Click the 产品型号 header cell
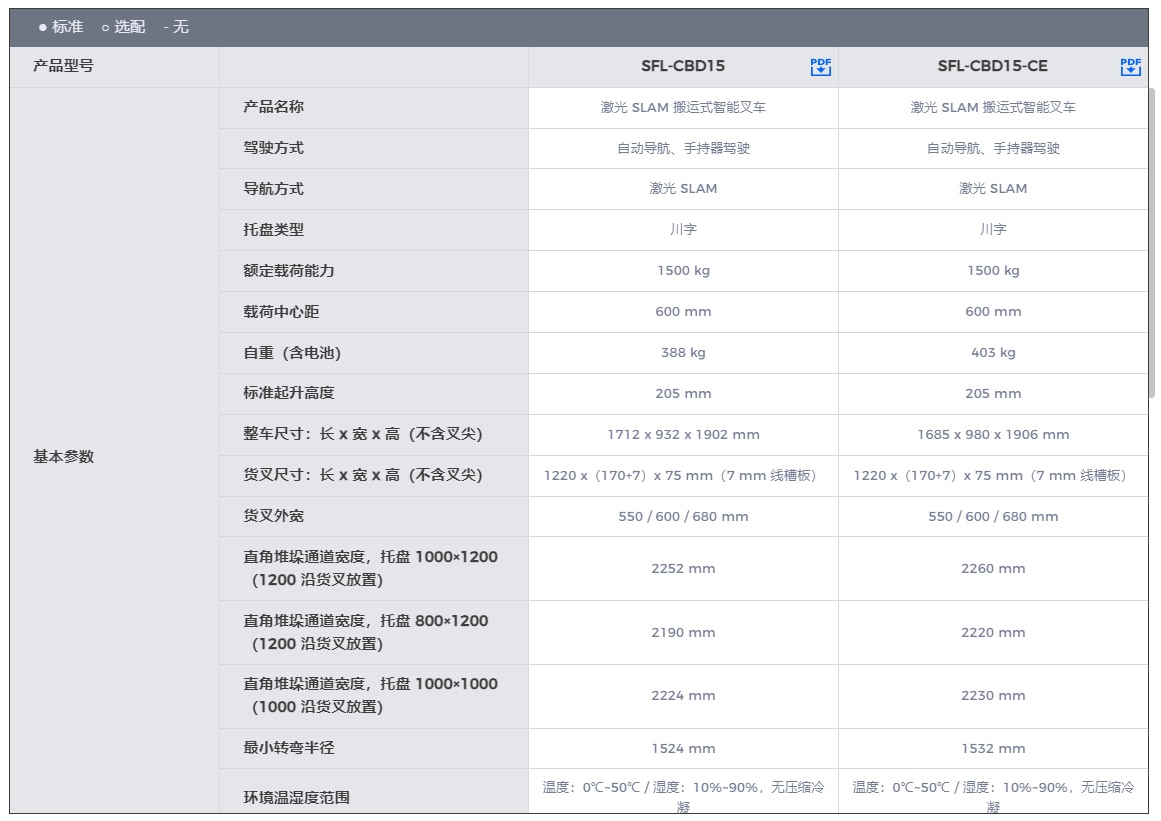This screenshot has height=821, width=1161. click(x=63, y=67)
